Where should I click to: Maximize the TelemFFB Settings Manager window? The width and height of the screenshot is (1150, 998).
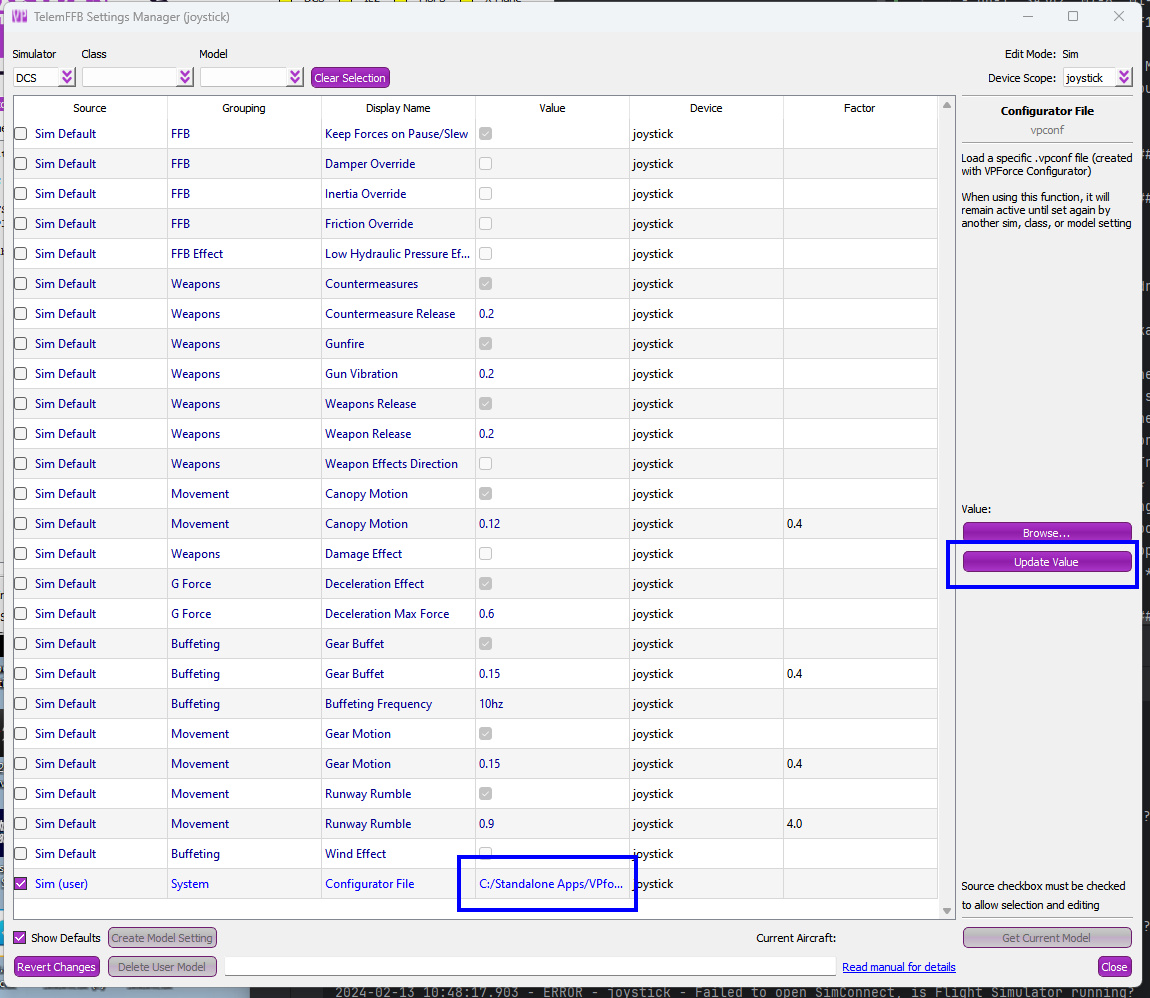click(1073, 16)
